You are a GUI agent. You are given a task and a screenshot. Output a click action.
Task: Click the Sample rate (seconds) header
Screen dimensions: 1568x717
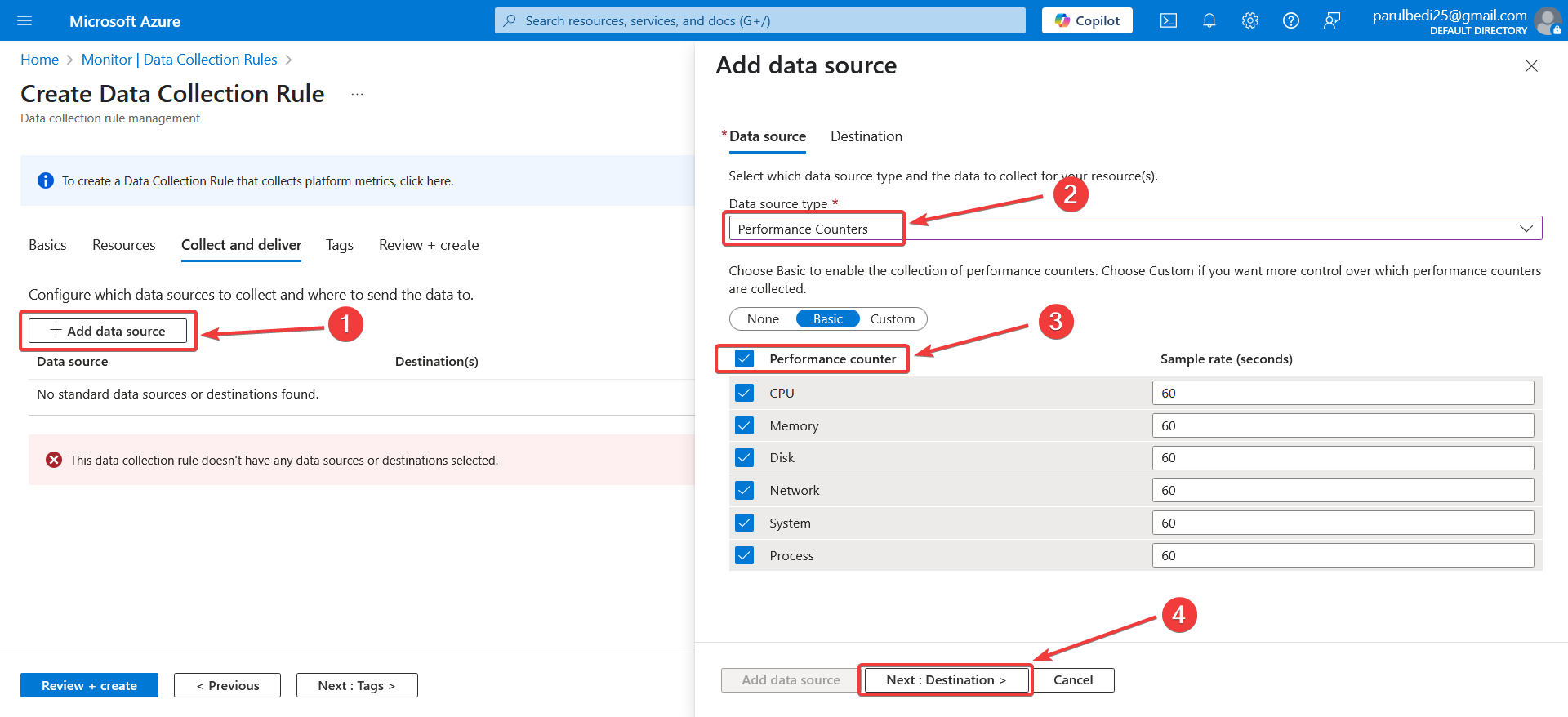(1226, 358)
